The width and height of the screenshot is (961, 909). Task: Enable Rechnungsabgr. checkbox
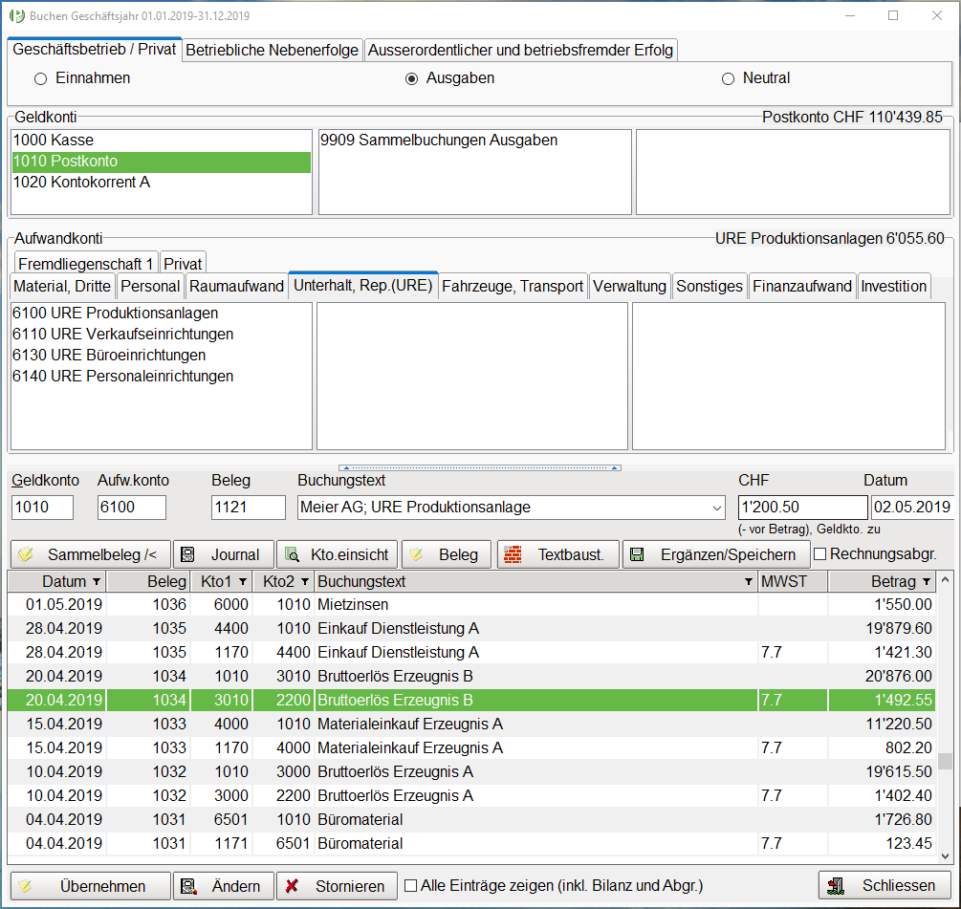click(x=820, y=554)
